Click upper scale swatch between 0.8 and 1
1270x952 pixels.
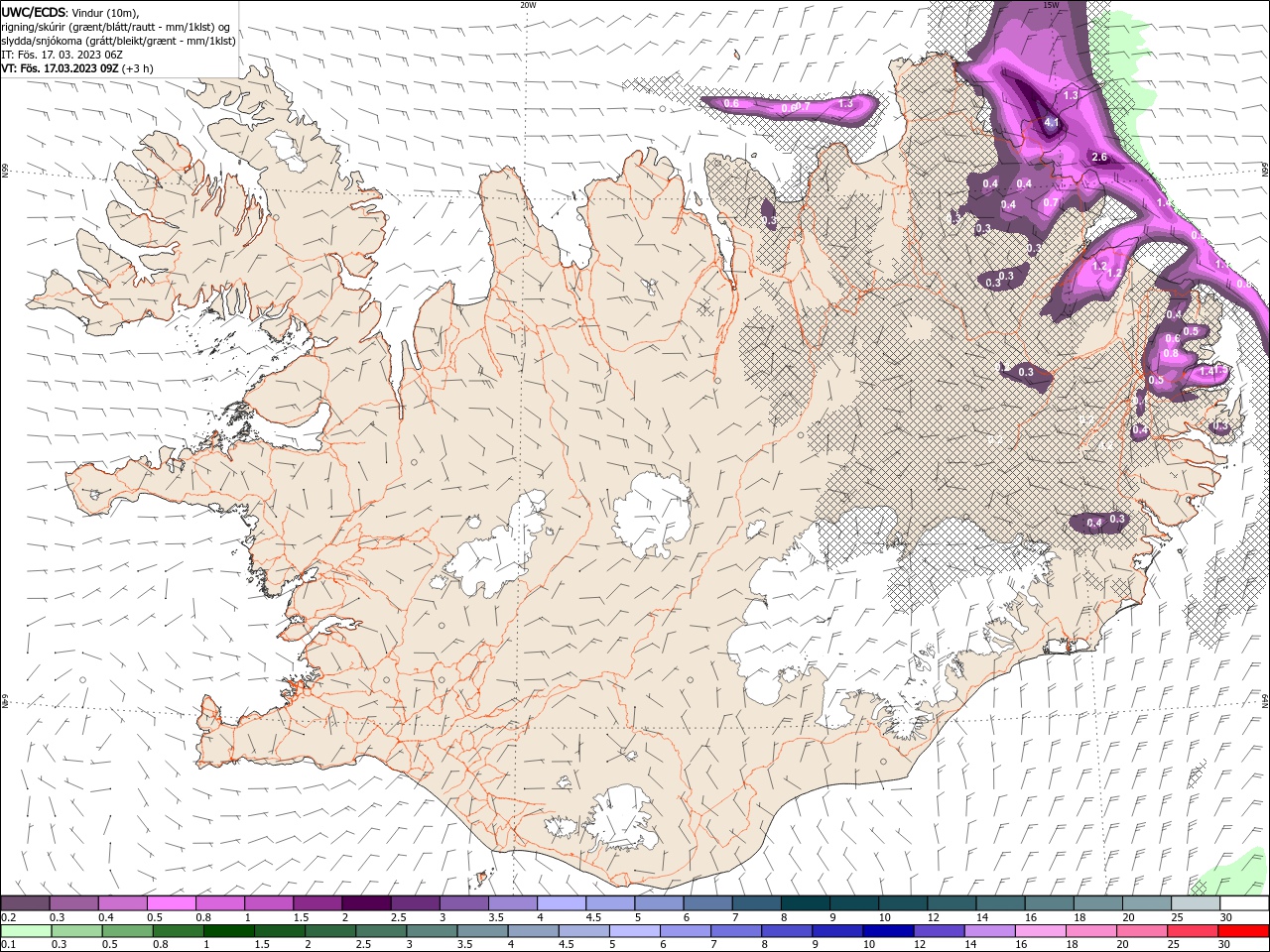(220, 903)
